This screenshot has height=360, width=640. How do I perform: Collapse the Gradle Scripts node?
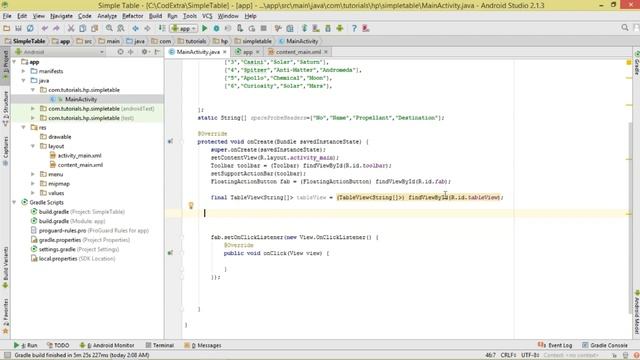coord(15,202)
